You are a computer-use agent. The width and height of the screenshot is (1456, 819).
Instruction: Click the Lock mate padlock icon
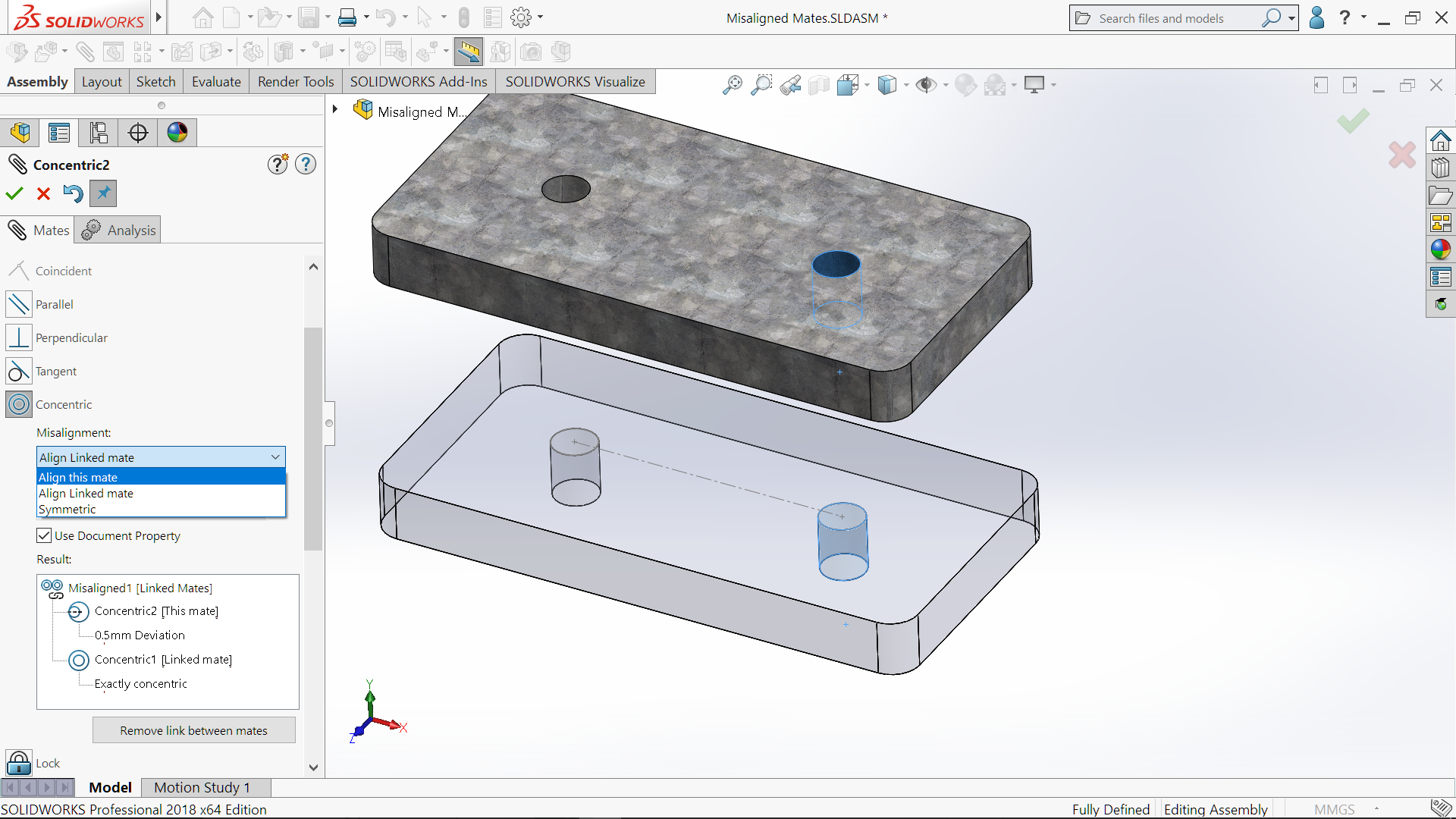click(18, 762)
